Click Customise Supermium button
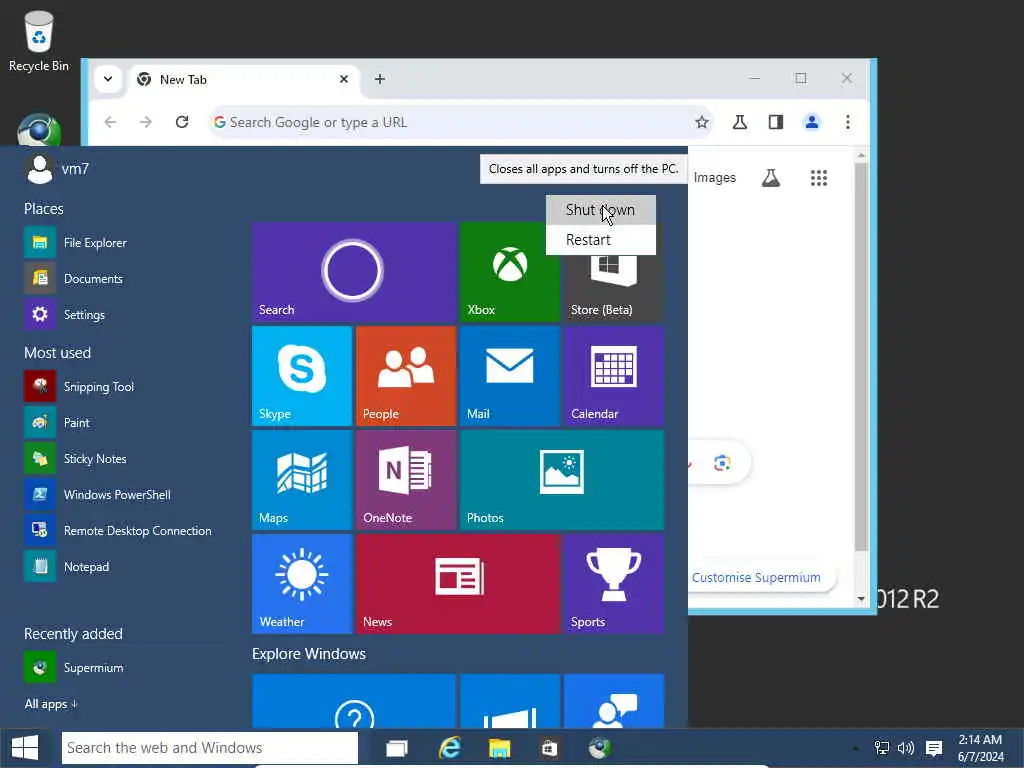The height and width of the screenshot is (768, 1024). (x=756, y=577)
